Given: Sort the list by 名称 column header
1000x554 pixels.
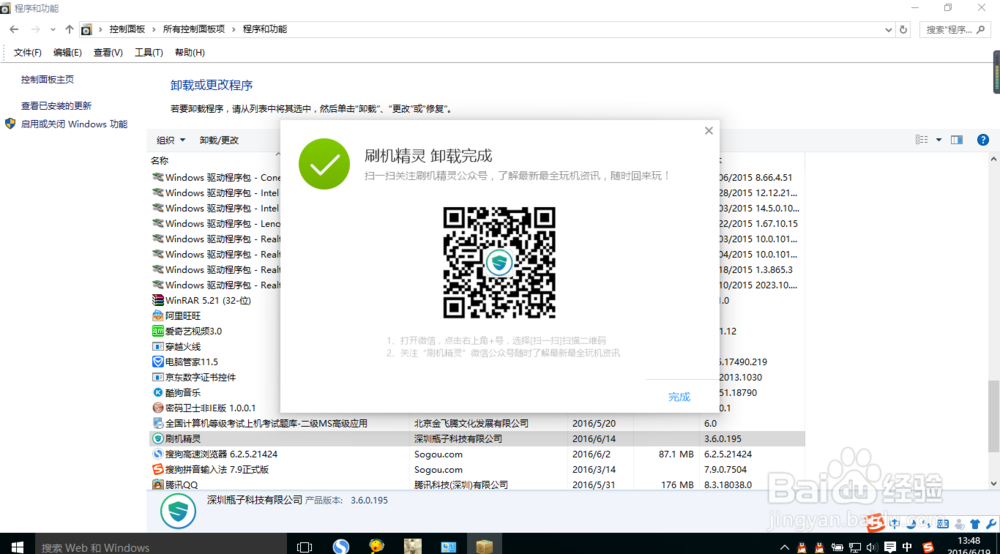Looking at the screenshot, I should point(159,161).
